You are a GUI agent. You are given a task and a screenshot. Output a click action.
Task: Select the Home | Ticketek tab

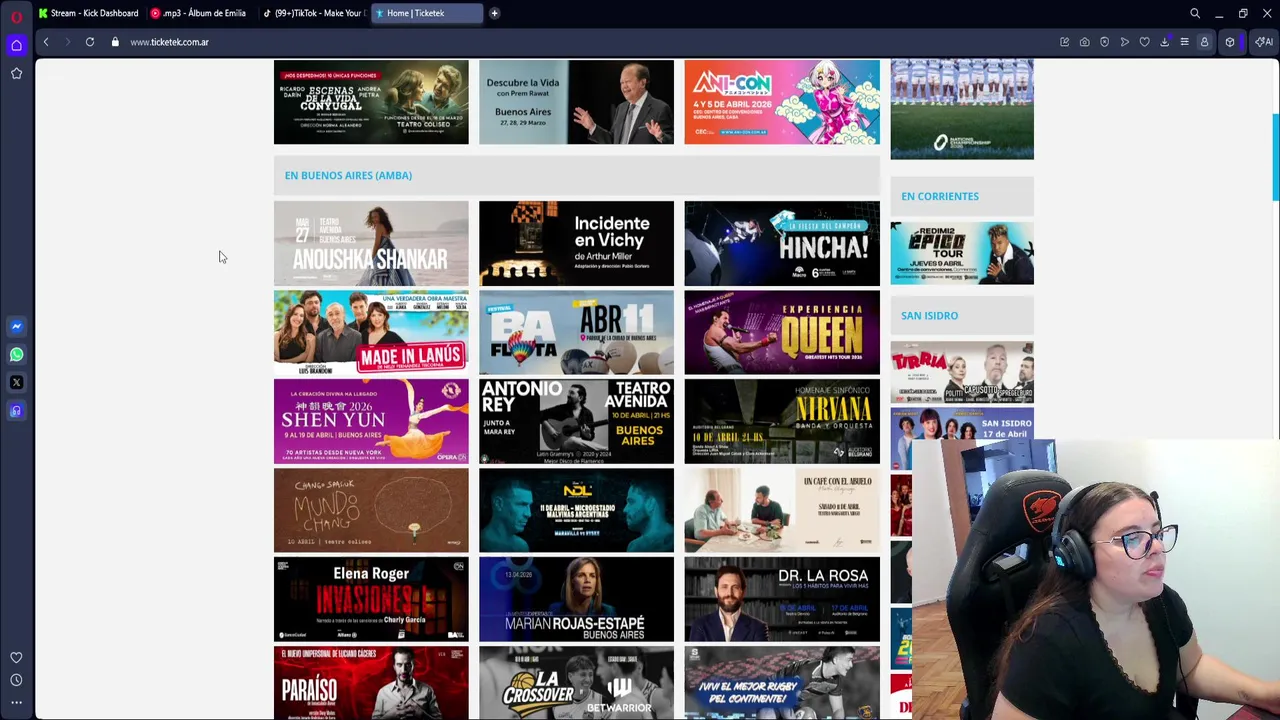427,13
